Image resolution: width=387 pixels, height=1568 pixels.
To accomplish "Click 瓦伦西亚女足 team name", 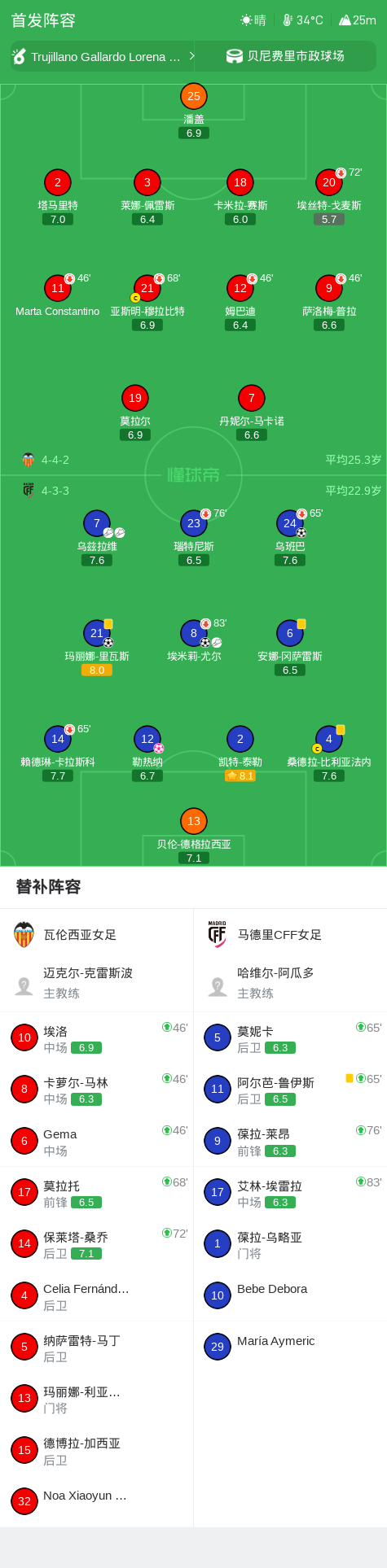I will coord(80,935).
